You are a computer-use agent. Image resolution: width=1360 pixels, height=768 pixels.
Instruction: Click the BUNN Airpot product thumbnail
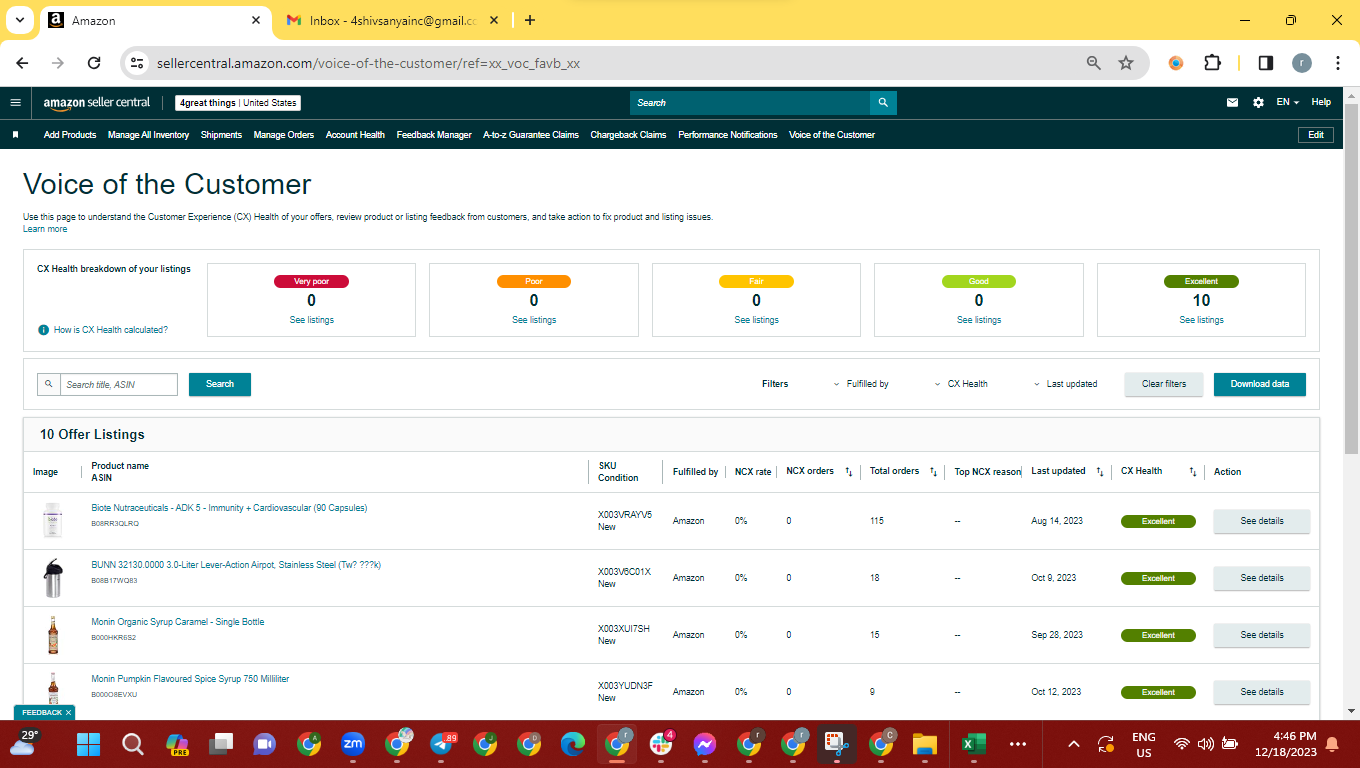pos(52,578)
